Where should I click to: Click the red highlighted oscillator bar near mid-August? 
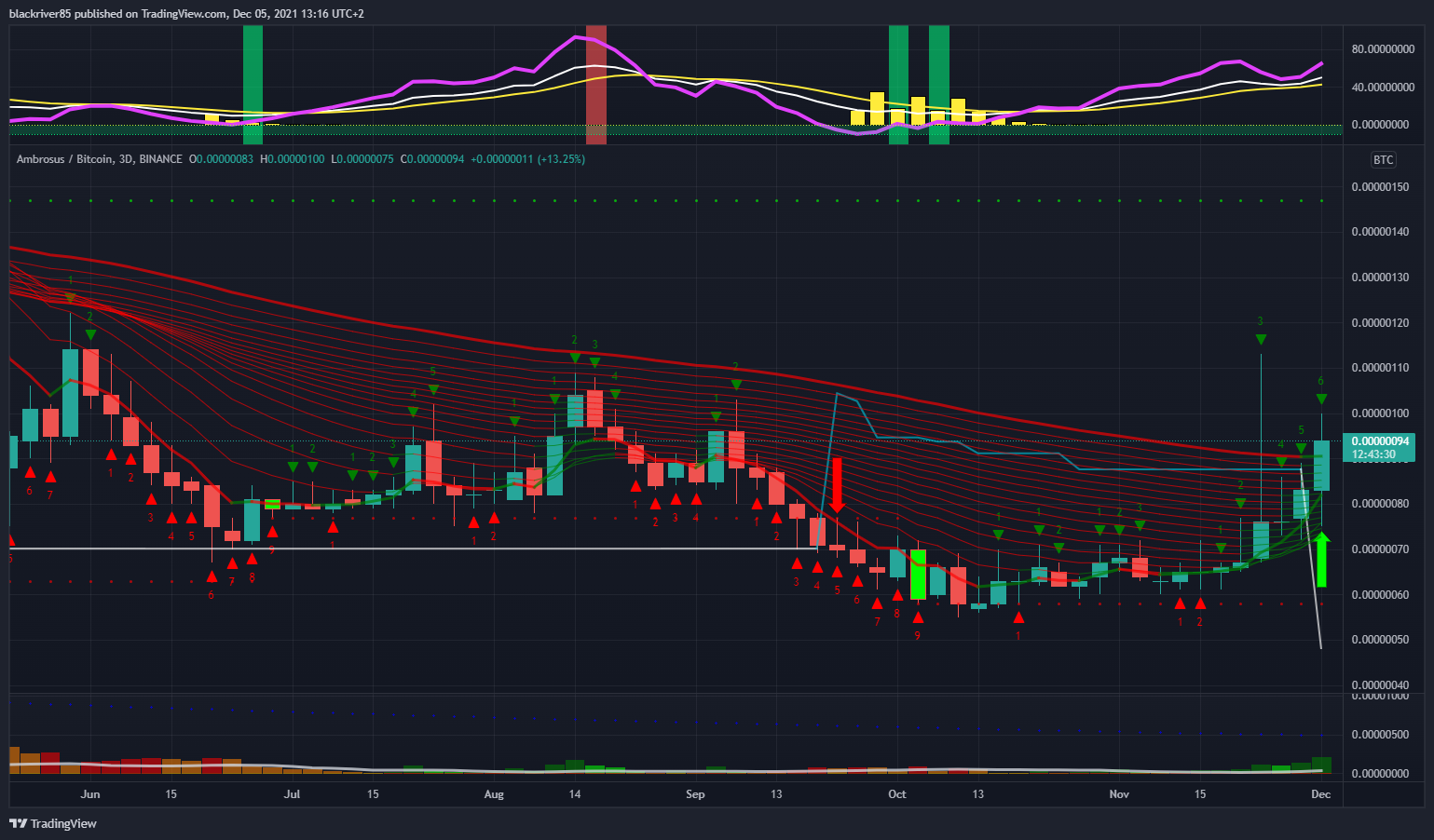point(595,85)
